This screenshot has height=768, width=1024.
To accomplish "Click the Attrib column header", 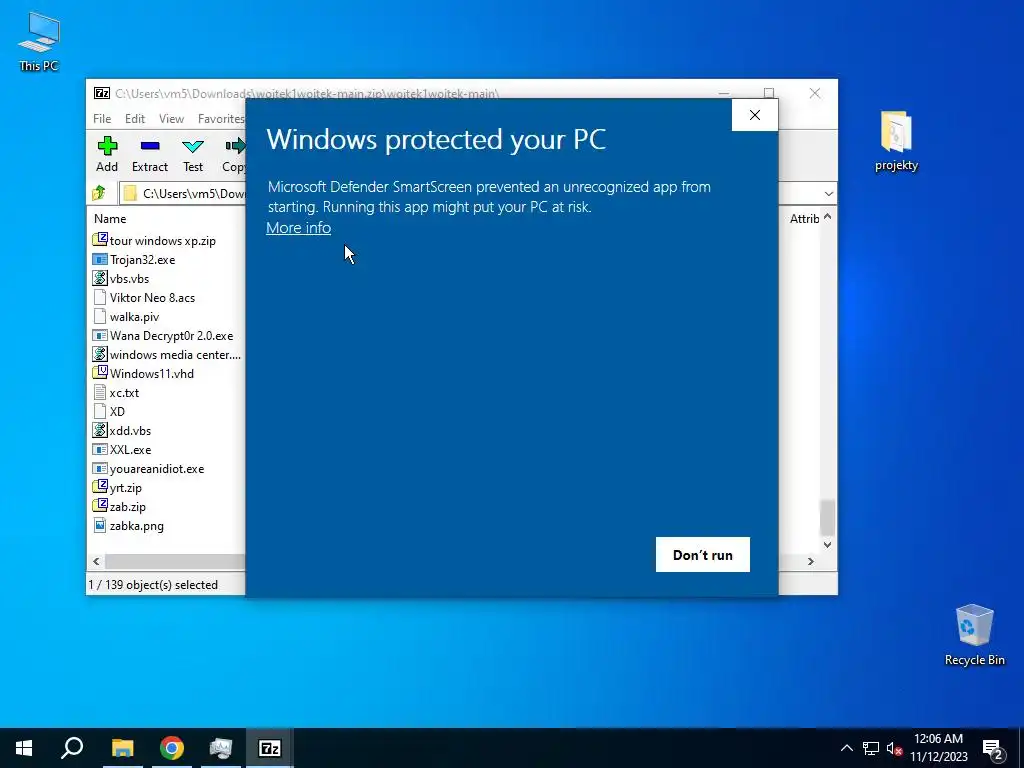I will click(803, 219).
